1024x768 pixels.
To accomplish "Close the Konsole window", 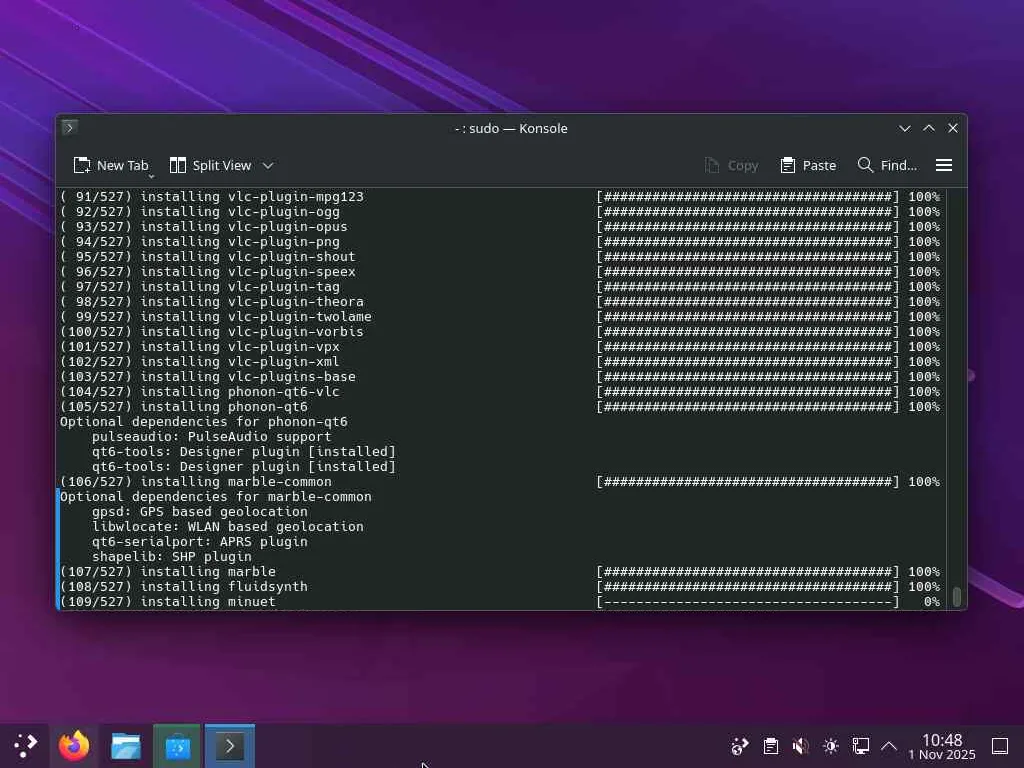I will 953,128.
